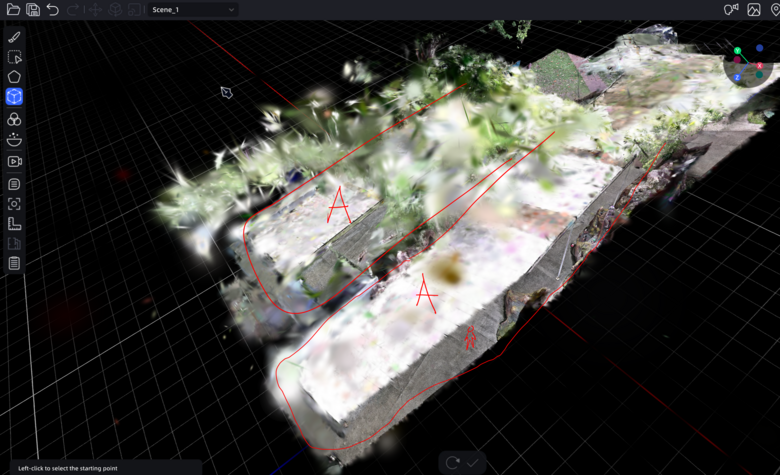Click the red X axis gizmo handle
780x475 pixels.
point(761,67)
